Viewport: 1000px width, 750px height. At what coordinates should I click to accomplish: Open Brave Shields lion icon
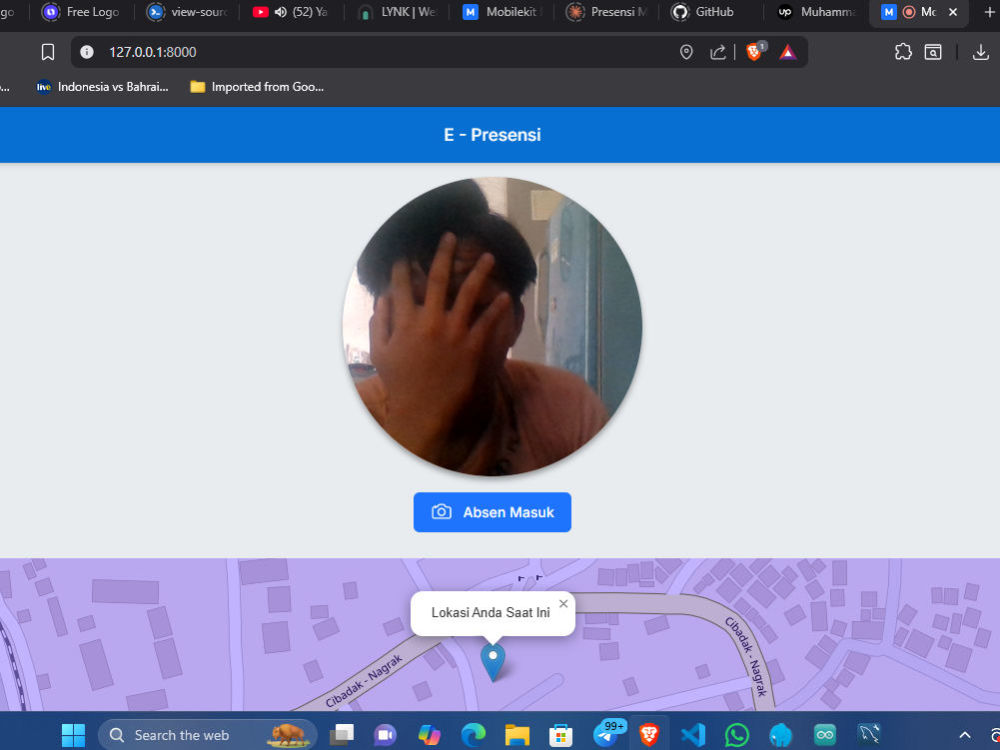[x=754, y=52]
